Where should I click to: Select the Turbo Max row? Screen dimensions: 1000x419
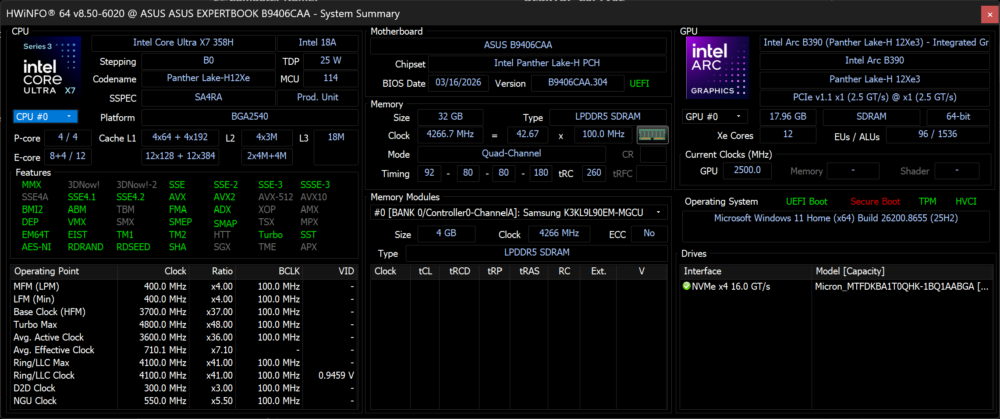[x=184, y=325]
